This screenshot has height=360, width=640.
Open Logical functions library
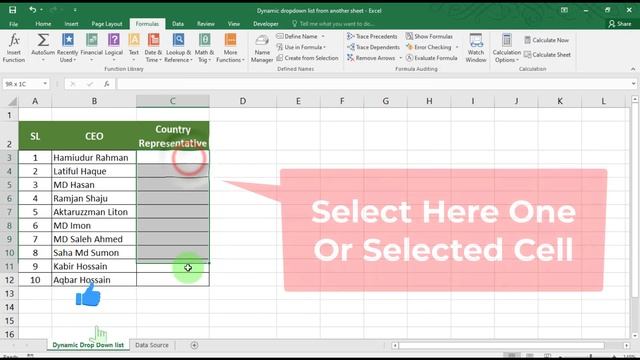click(x=114, y=48)
